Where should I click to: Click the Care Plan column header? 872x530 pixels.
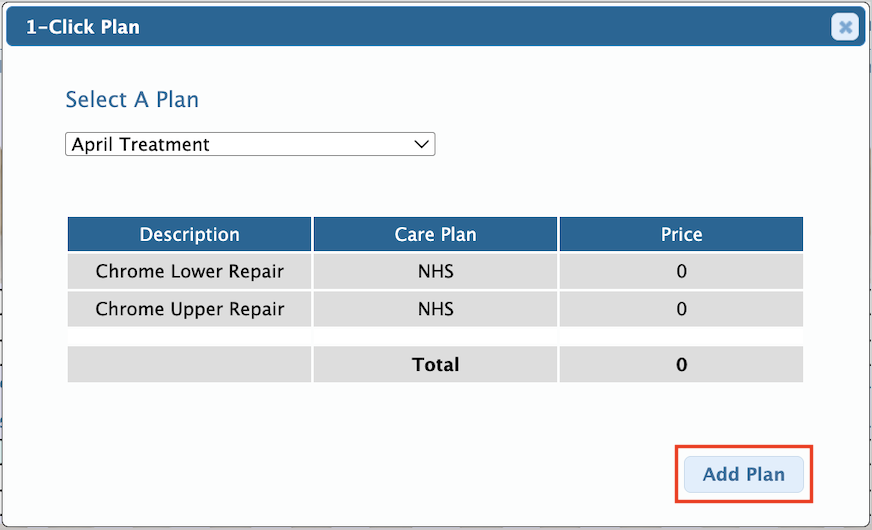(x=435, y=235)
